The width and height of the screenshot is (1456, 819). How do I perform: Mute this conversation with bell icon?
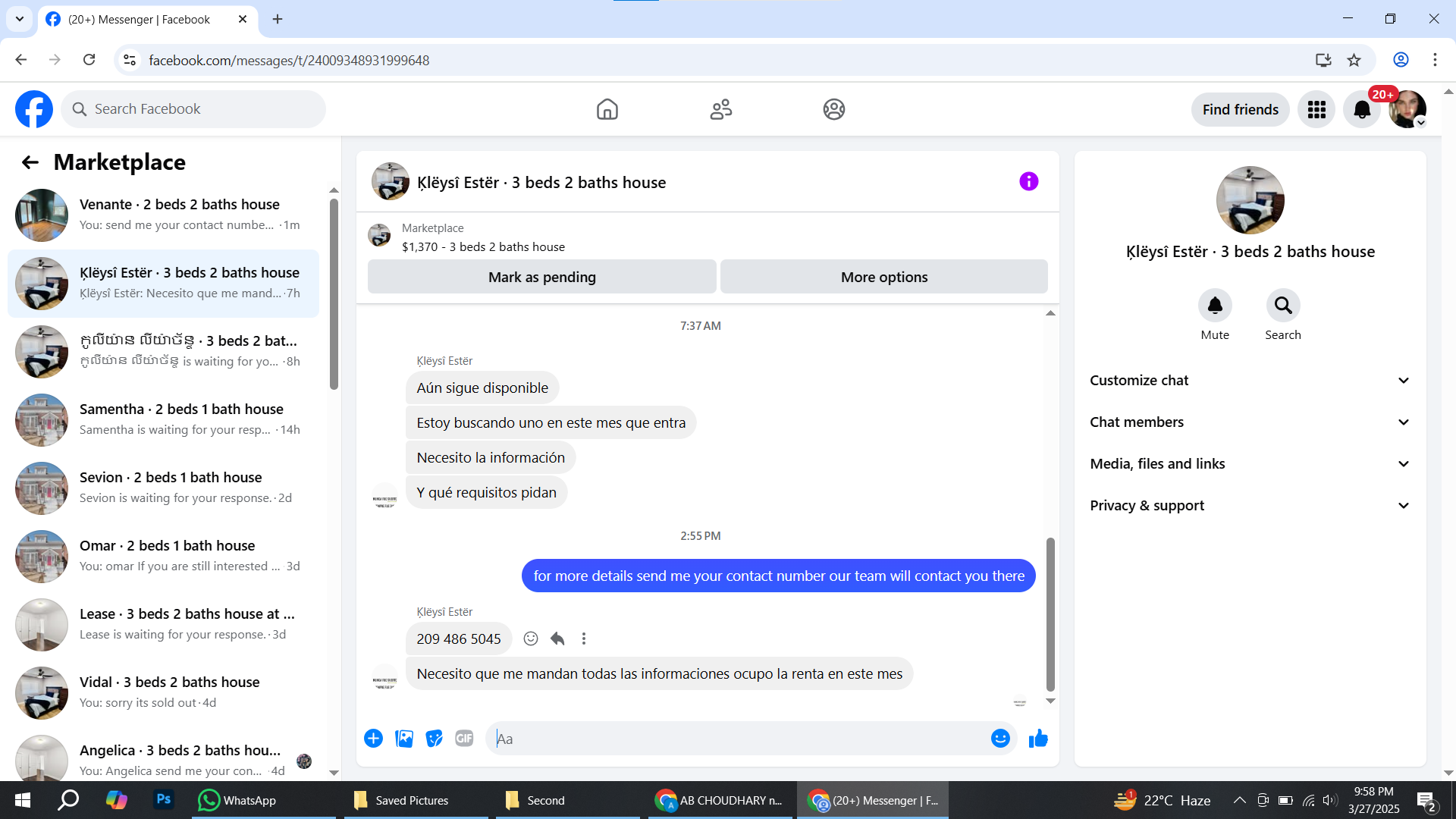click(x=1215, y=305)
